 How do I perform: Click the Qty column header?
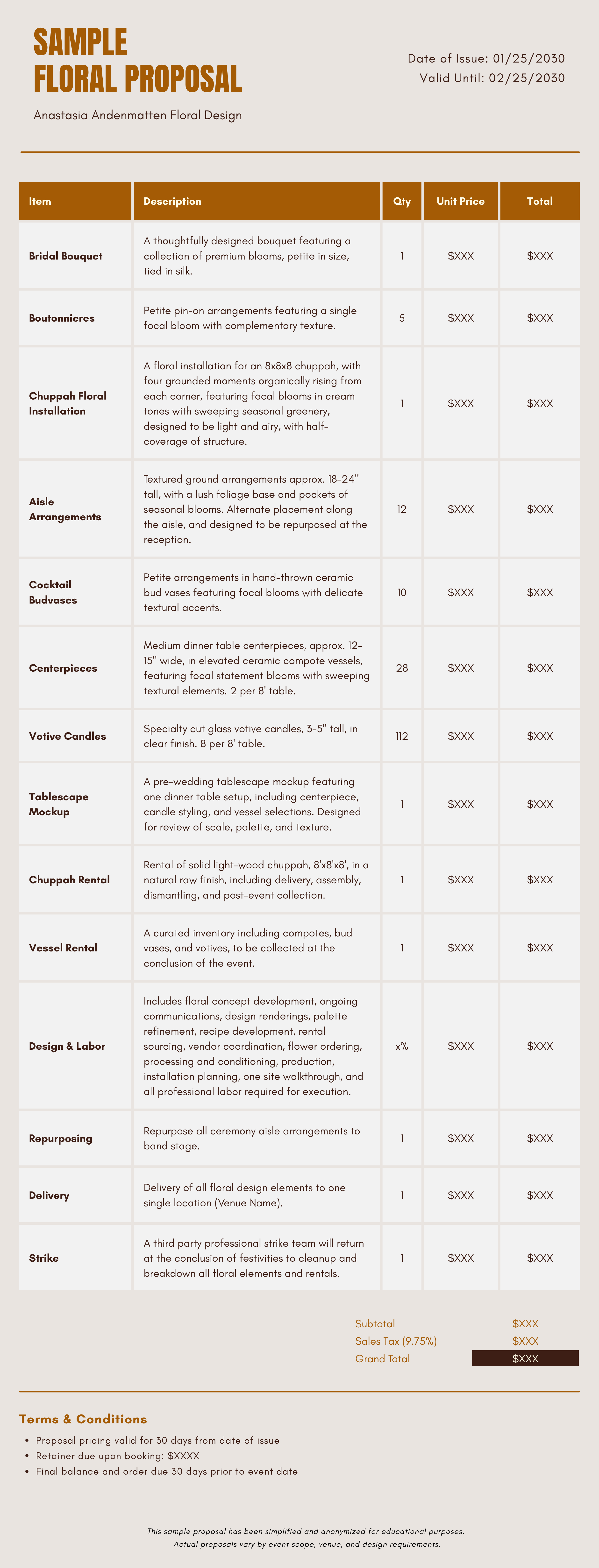[402, 201]
